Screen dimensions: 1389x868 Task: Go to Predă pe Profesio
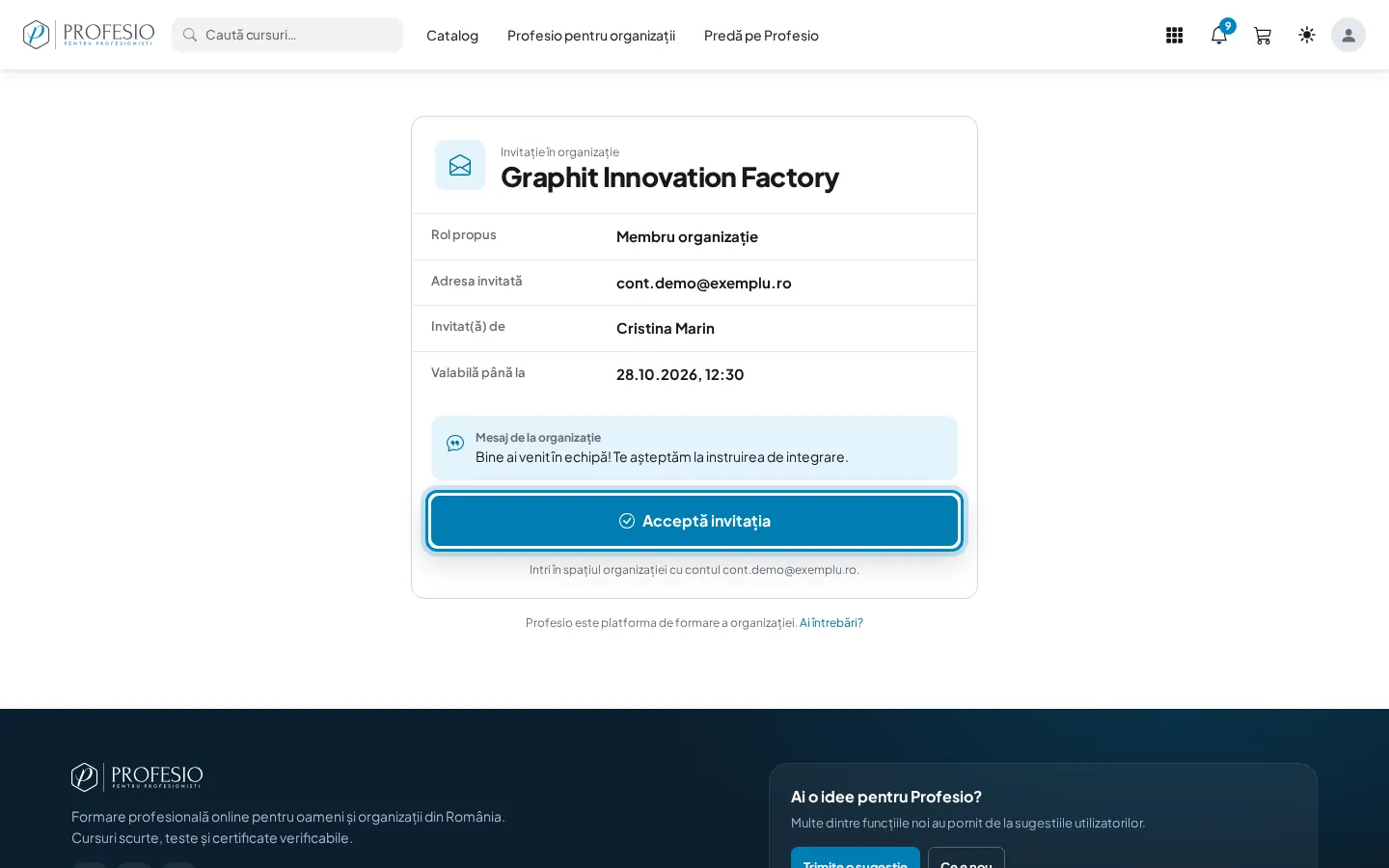761,36
